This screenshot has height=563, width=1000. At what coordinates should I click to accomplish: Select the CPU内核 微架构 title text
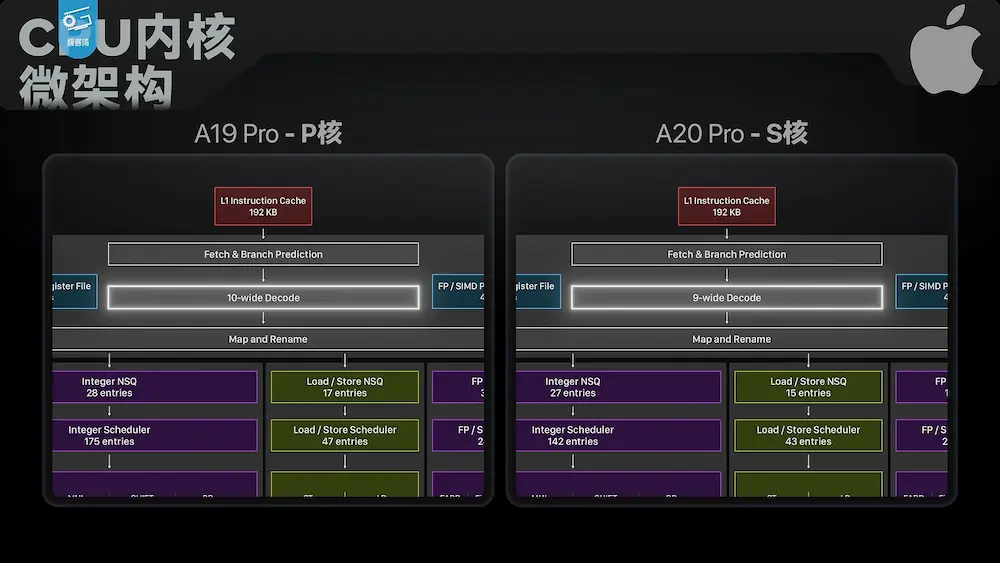pos(128,62)
